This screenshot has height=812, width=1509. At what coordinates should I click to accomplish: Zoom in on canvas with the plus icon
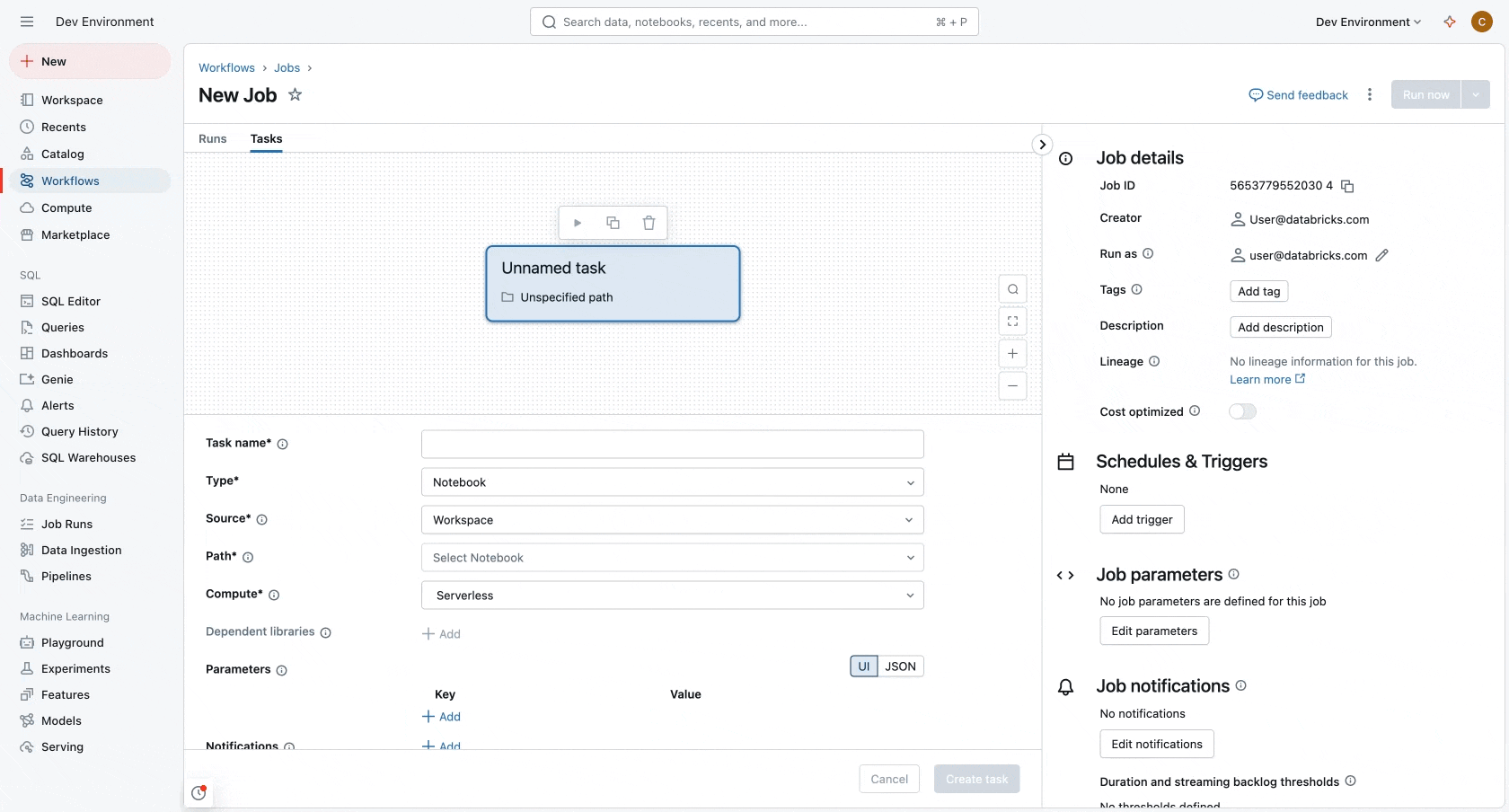click(1012, 354)
